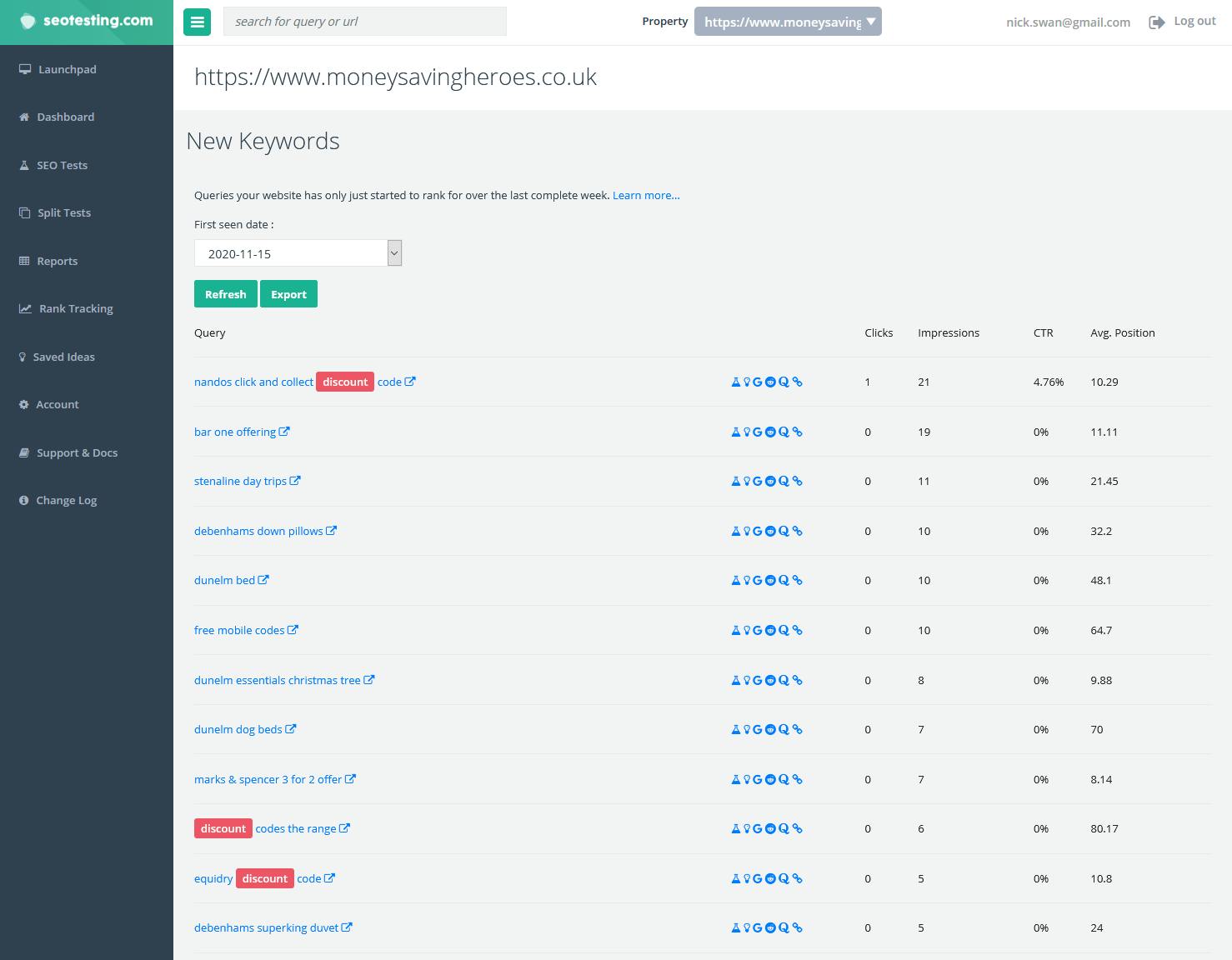
Task: Click Quora icon for debenhams superking duvet
Action: pos(784,927)
